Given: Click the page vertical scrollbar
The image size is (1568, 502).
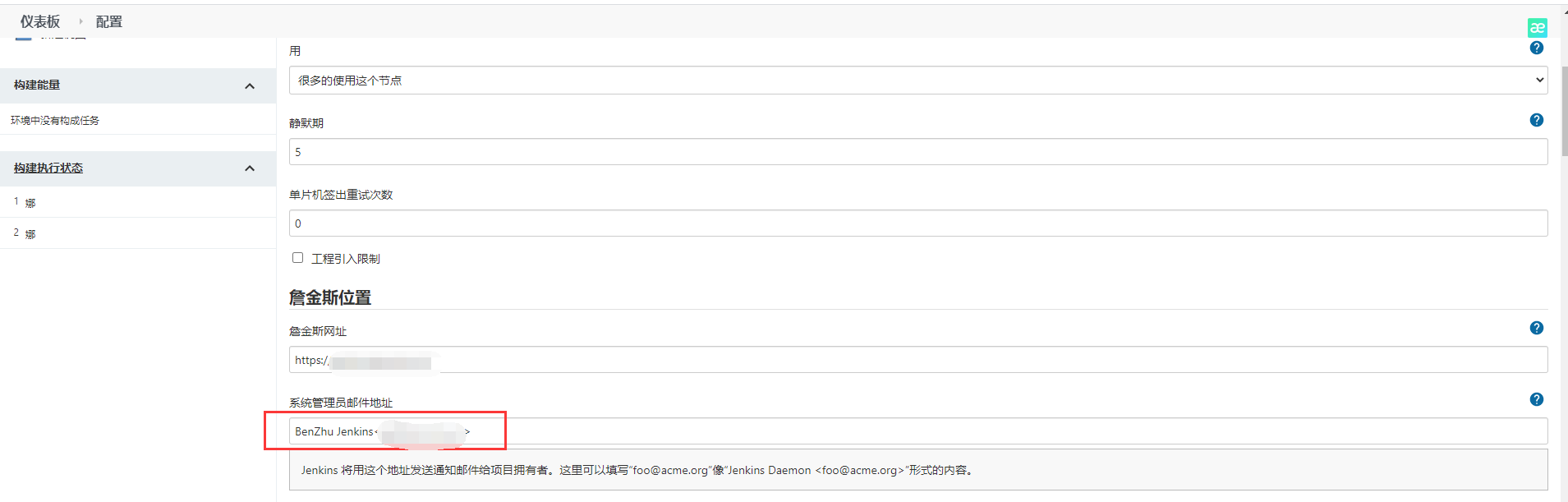Looking at the screenshot, I should (1564, 111).
